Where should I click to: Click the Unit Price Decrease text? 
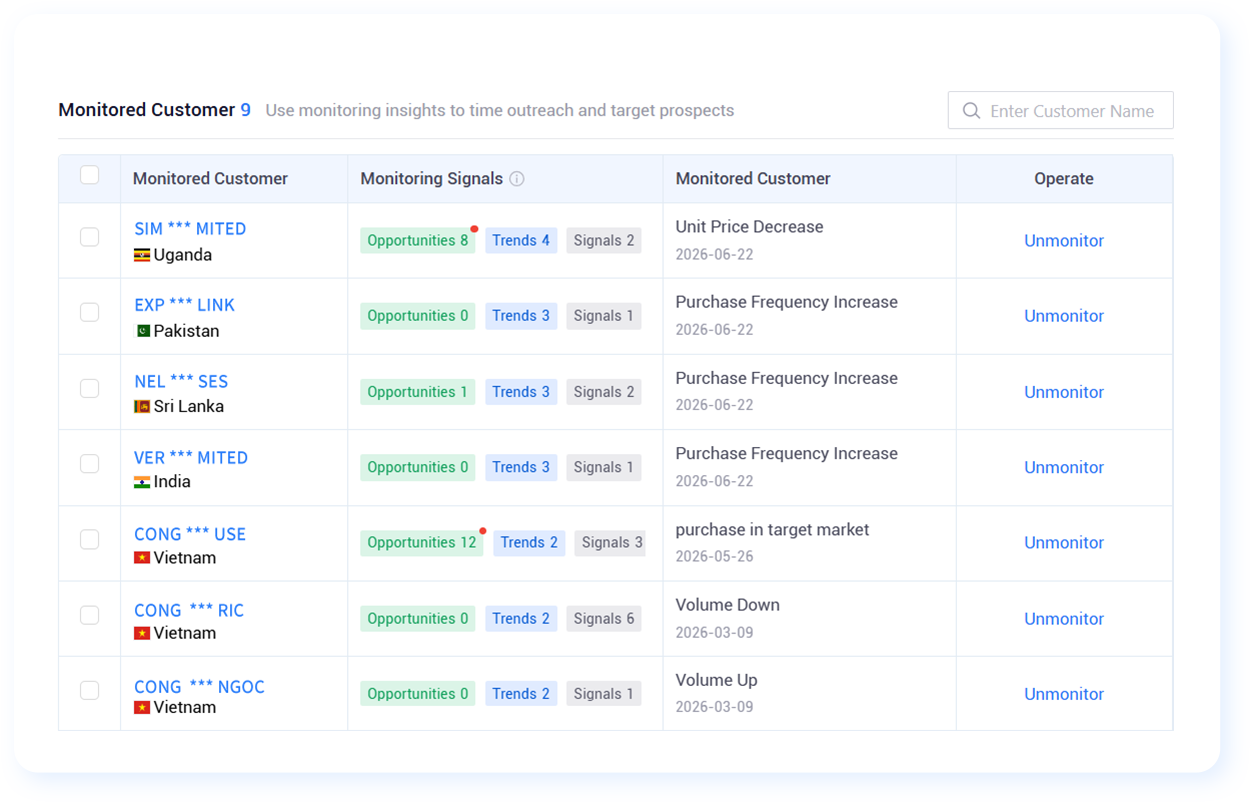tap(749, 227)
